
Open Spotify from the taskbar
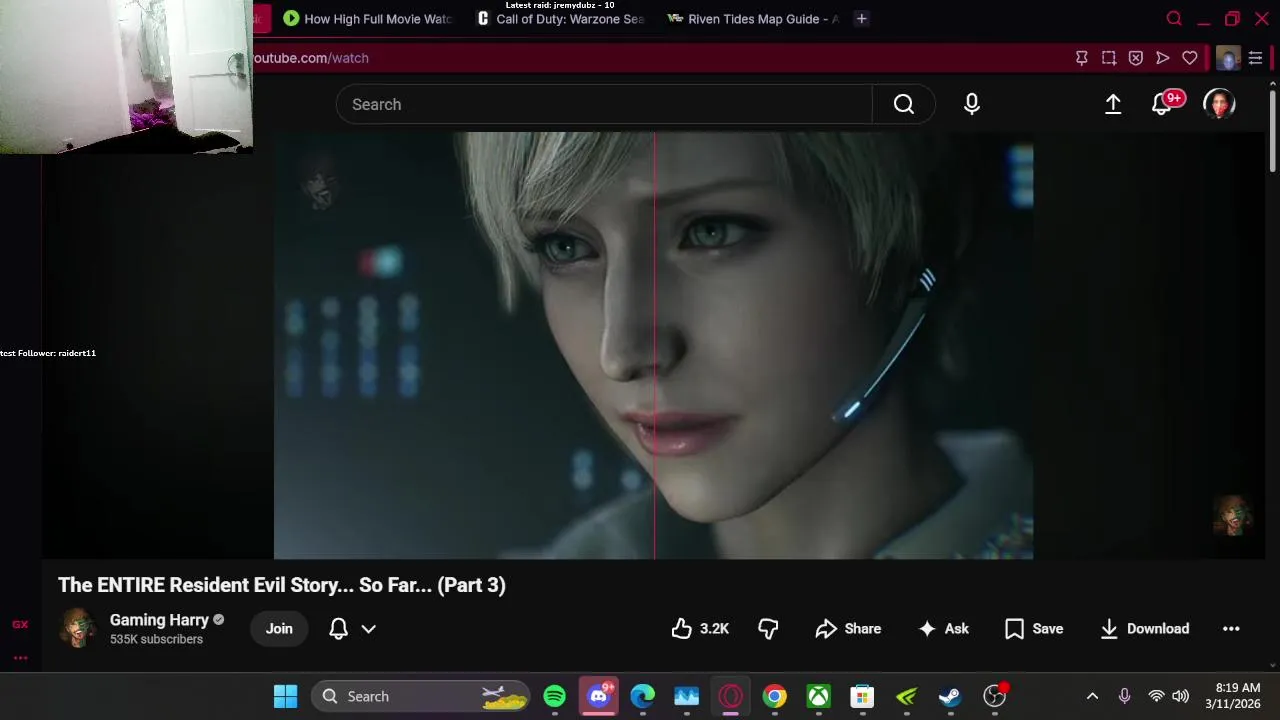click(554, 696)
